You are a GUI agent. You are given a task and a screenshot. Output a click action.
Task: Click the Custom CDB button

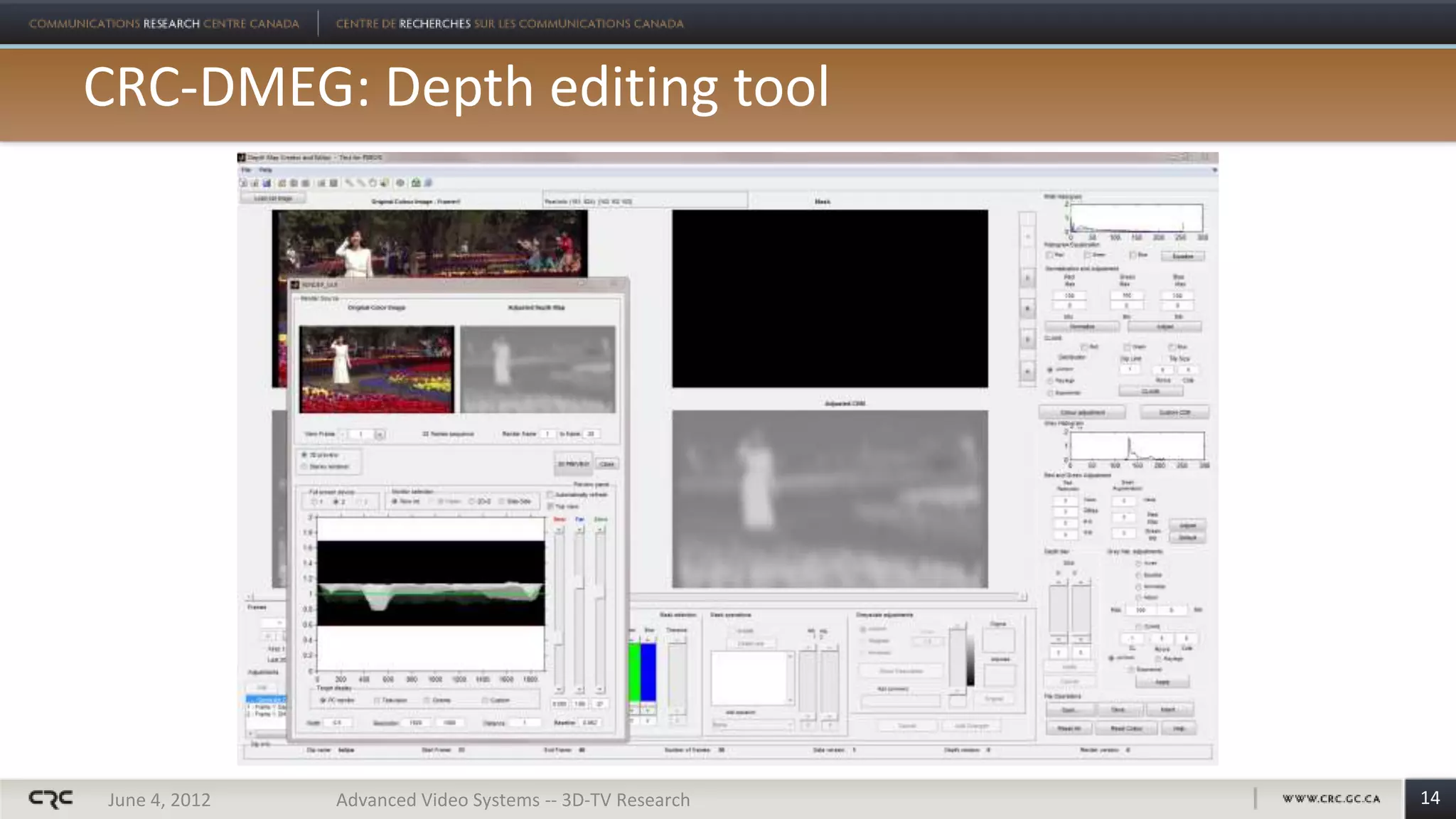[x=1174, y=412]
